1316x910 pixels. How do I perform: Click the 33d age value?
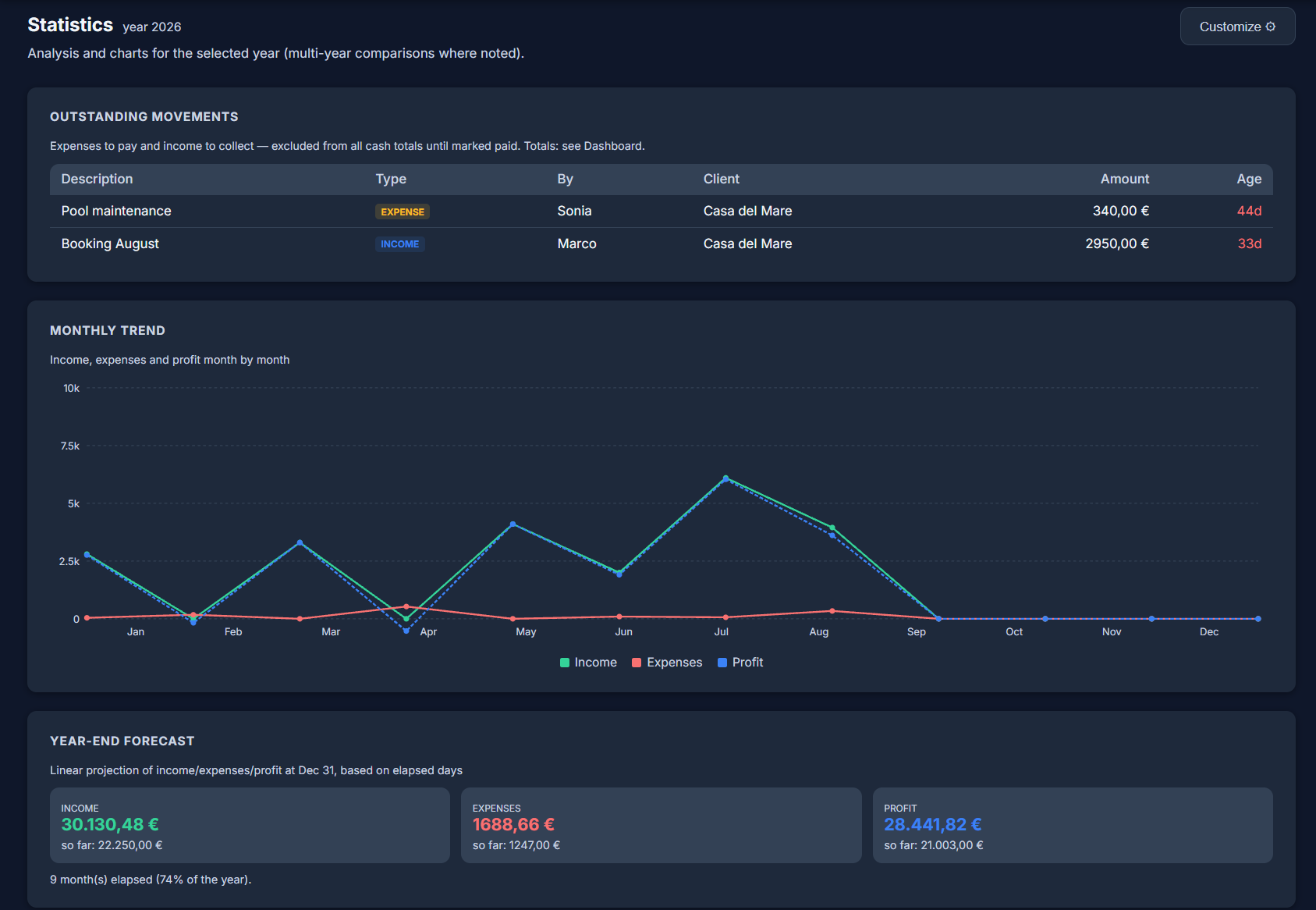[1250, 243]
